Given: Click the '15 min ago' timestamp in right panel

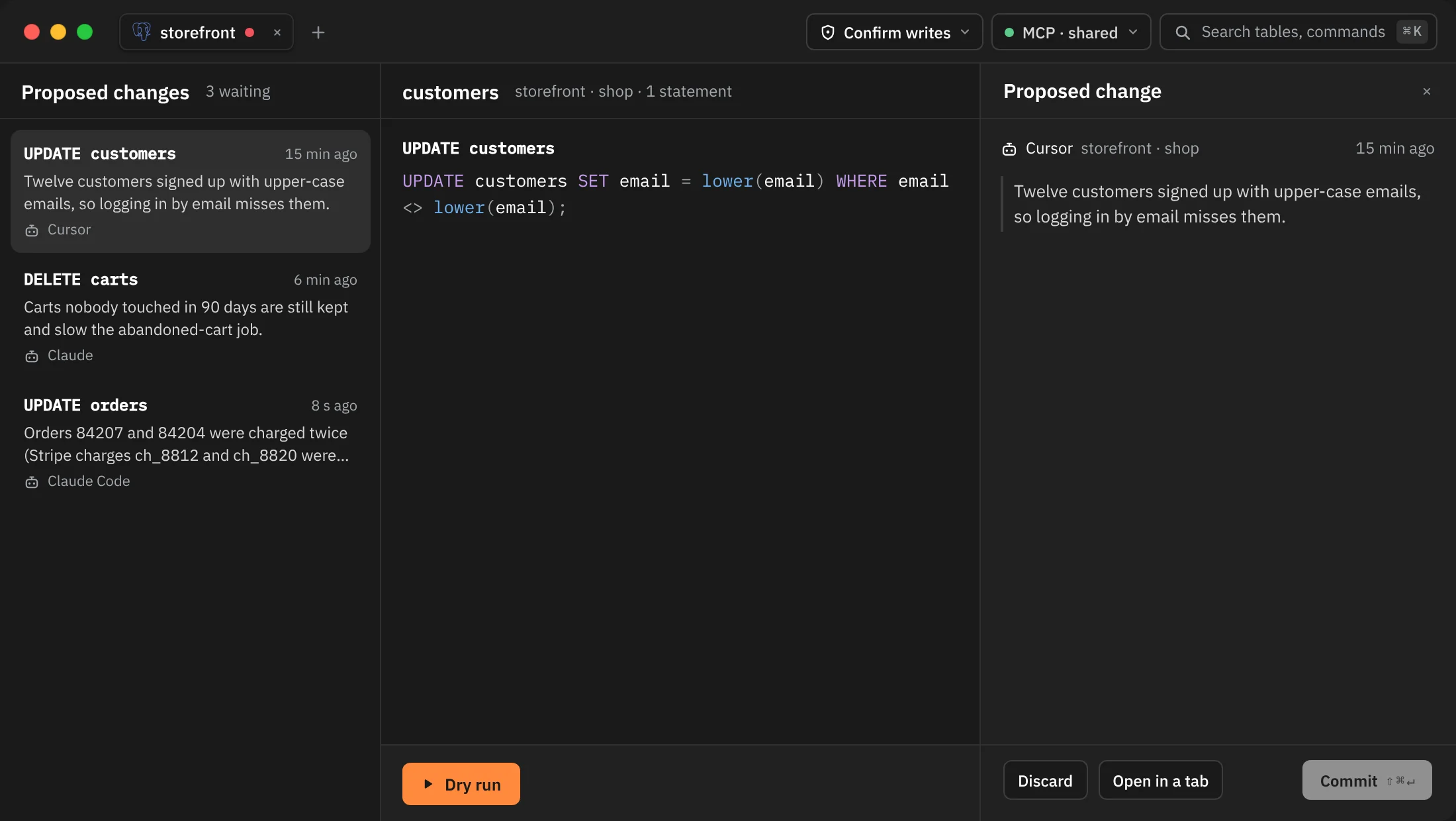Looking at the screenshot, I should click(1394, 148).
